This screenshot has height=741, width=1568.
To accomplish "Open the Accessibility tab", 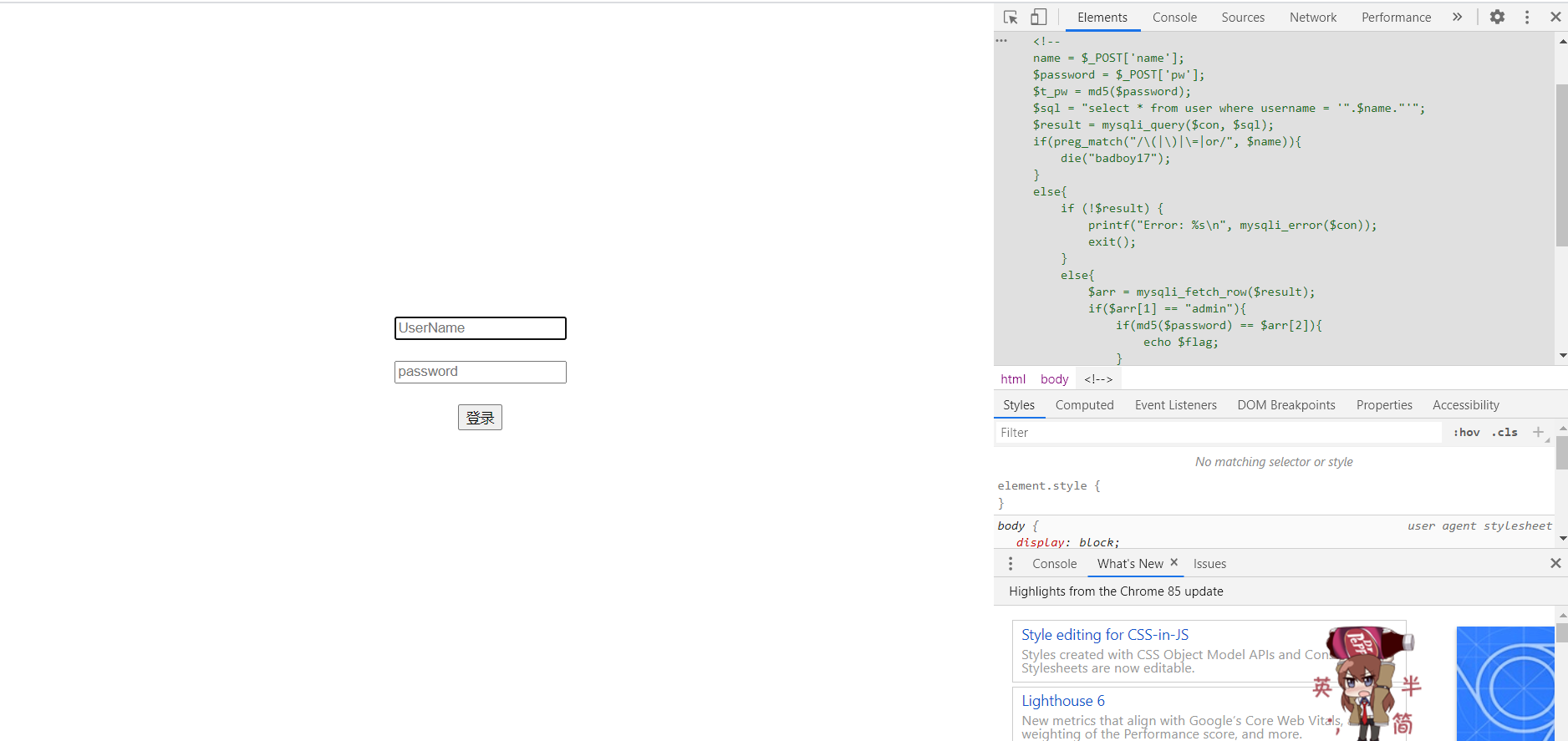I will click(1465, 405).
